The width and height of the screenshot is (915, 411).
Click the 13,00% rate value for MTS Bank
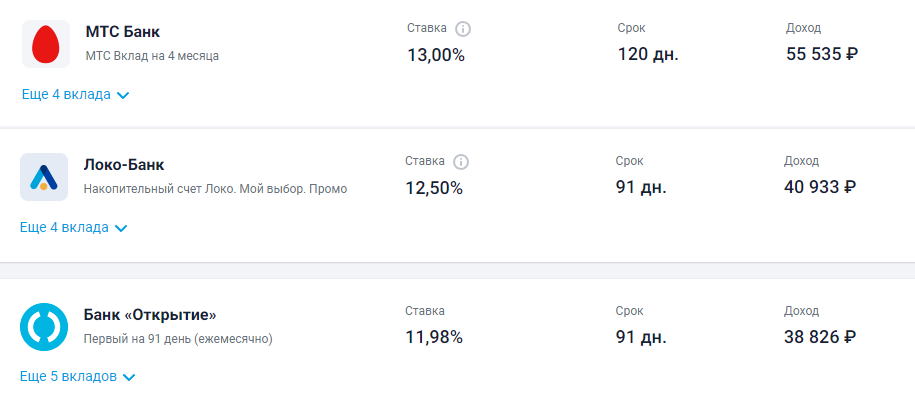point(436,55)
